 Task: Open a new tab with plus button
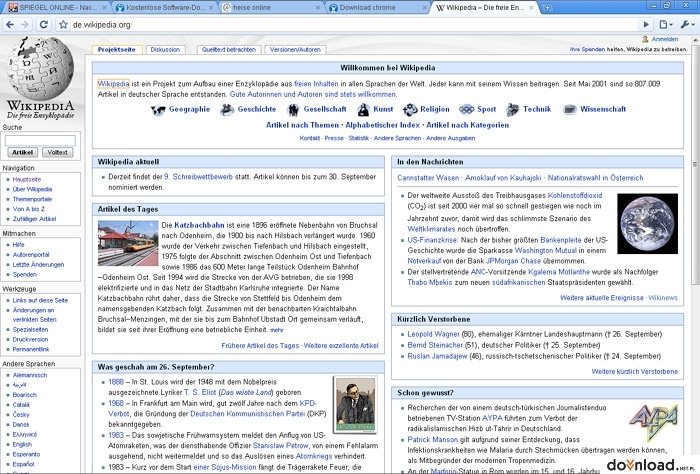(547, 8)
